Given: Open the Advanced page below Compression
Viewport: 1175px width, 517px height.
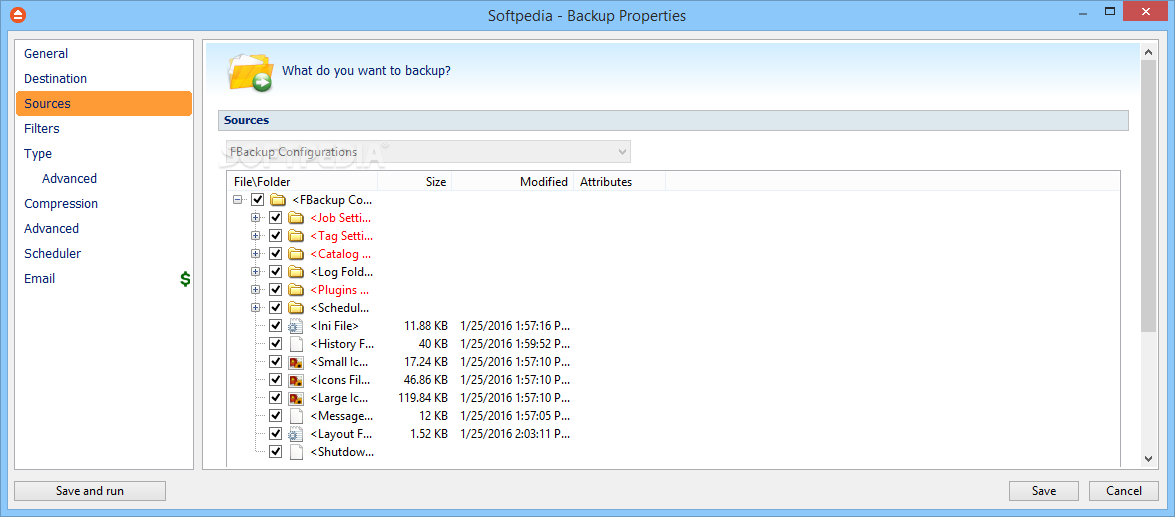Looking at the screenshot, I should [x=104, y=229].
